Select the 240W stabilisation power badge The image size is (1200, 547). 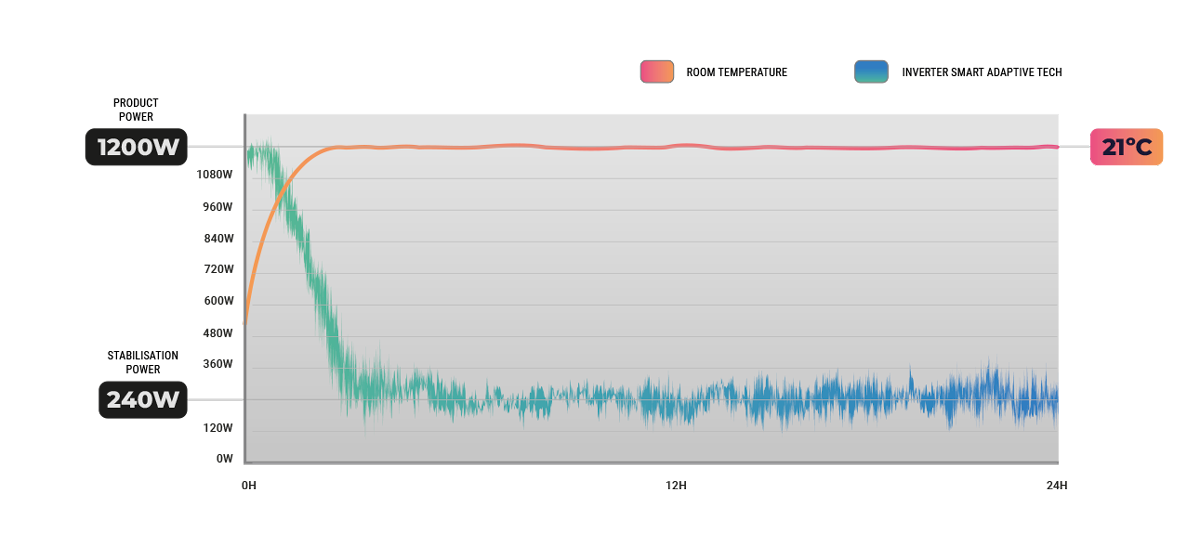tap(143, 400)
